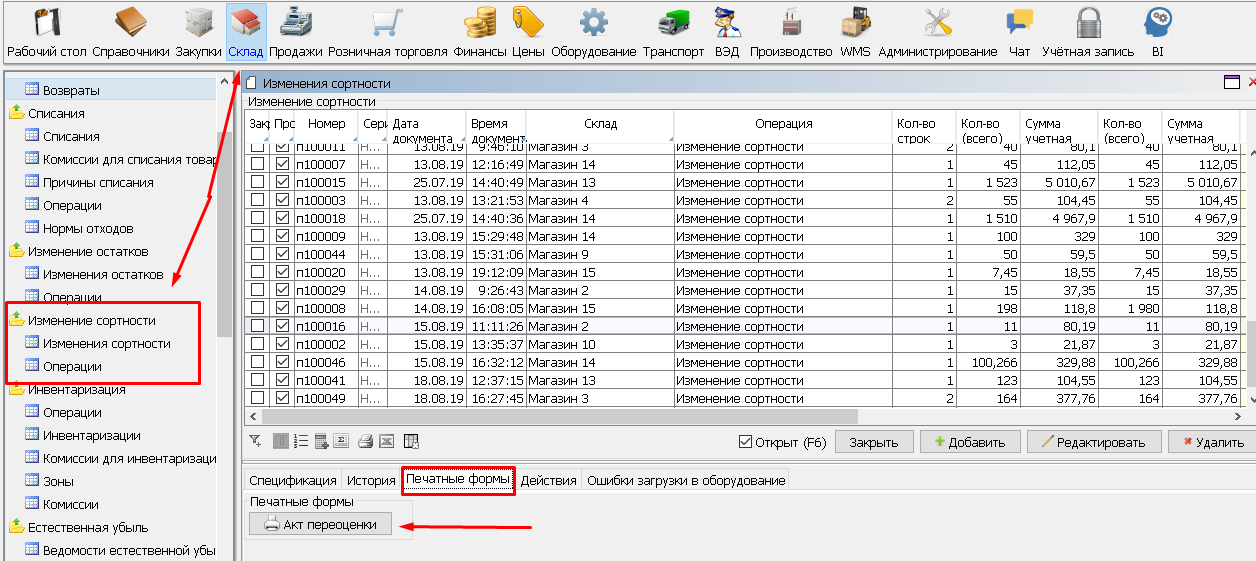Check the first checkbox for row п100007
This screenshot has height=561, width=1256.
tap(258, 165)
